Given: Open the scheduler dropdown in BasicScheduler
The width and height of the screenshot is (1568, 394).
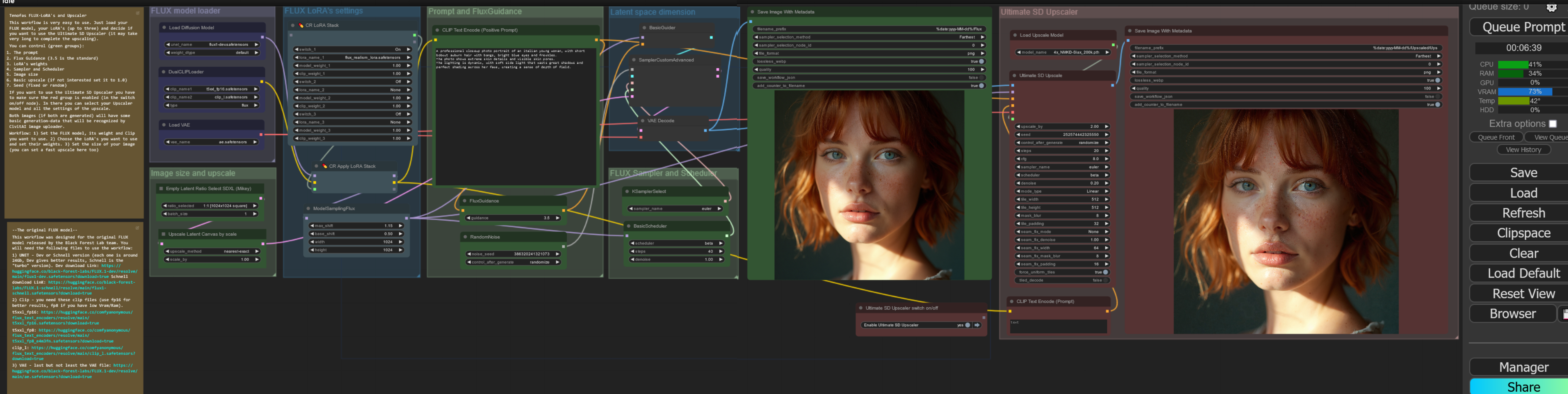Looking at the screenshot, I should [677, 243].
